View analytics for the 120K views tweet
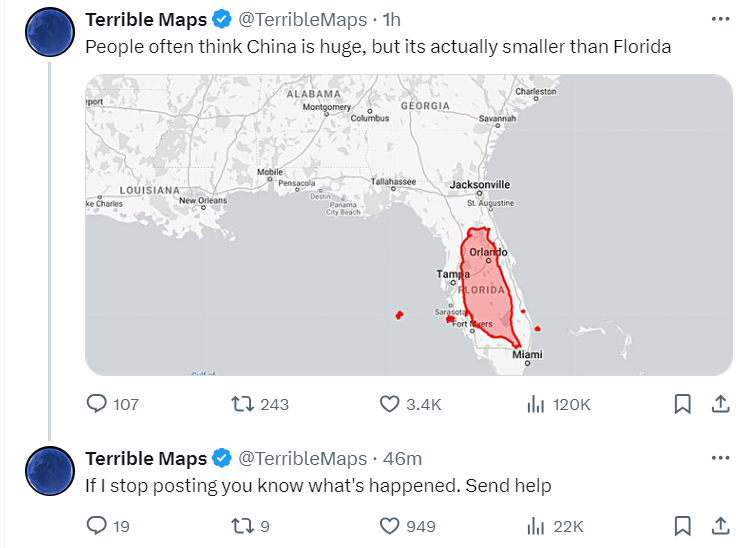The width and height of the screenshot is (753, 548). pos(536,404)
